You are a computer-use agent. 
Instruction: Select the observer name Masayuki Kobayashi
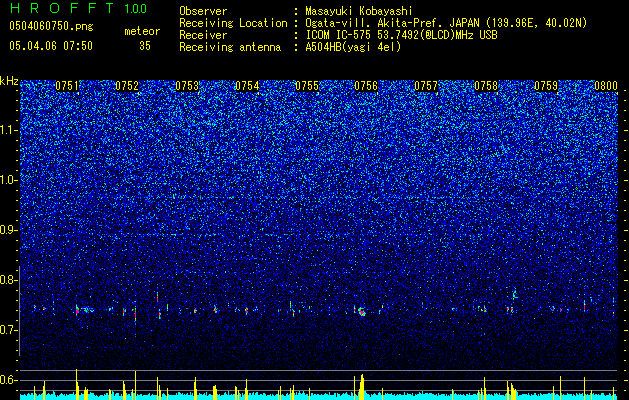coord(359,11)
